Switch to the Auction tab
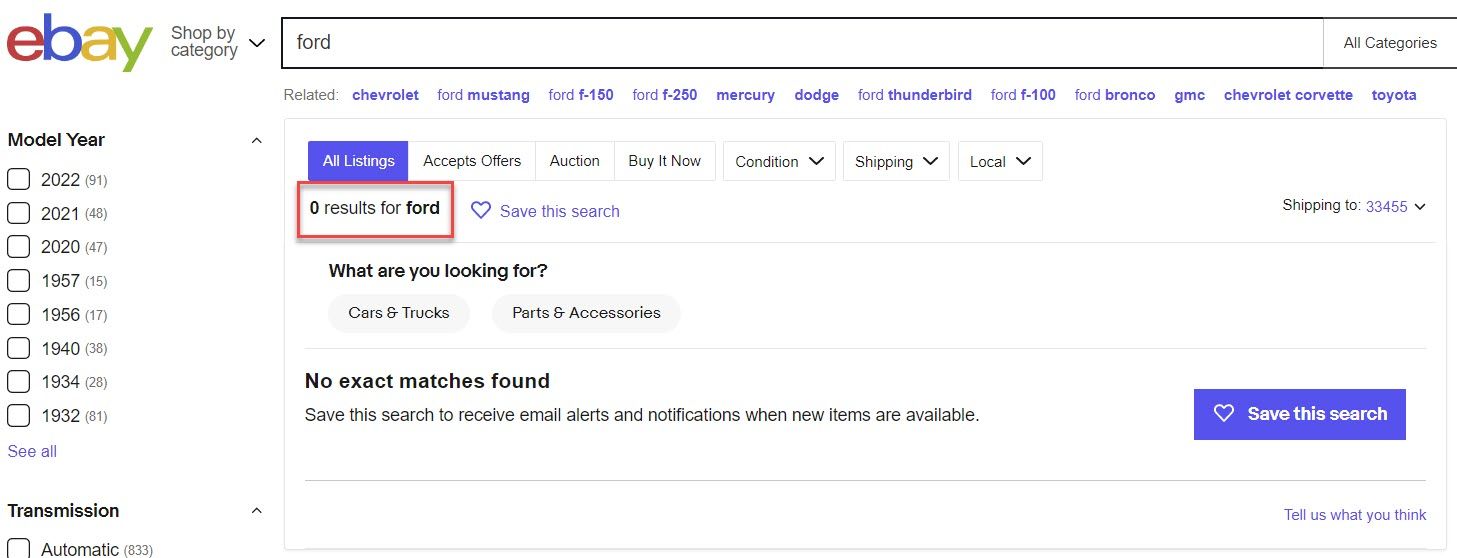This screenshot has height=558, width=1457. [575, 161]
